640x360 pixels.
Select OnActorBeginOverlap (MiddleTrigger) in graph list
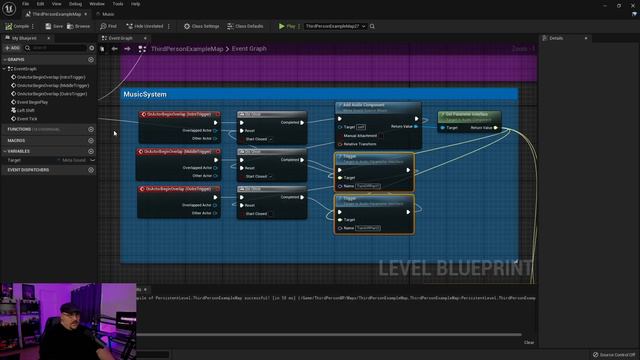[53, 86]
